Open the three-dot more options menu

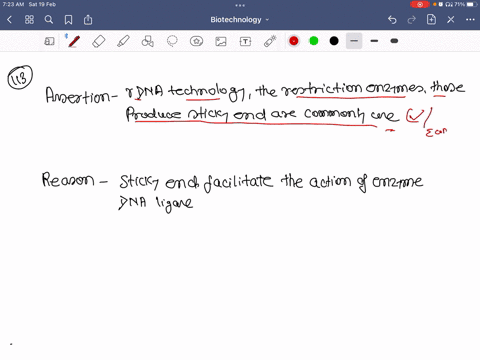[x=470, y=20]
